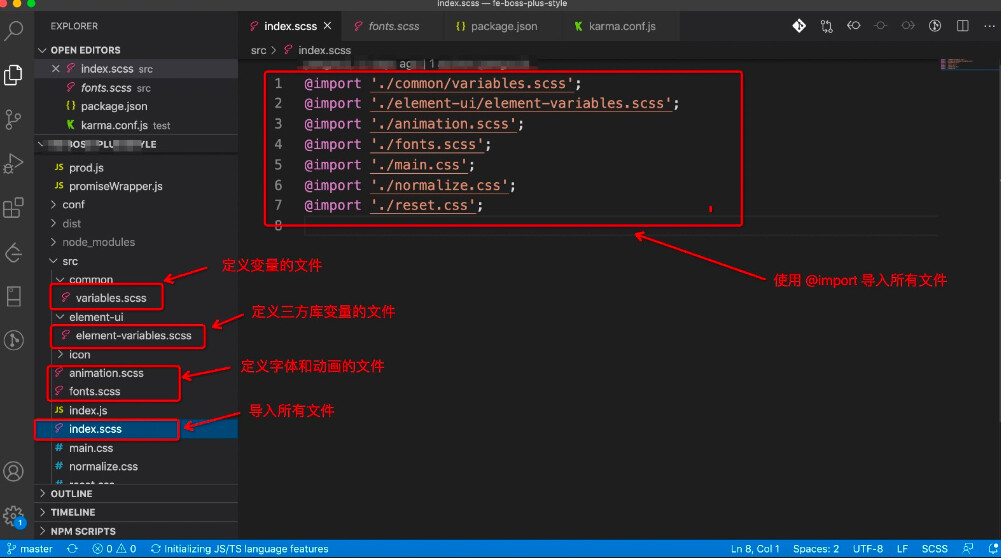Expand the node_modules folder
This screenshot has height=558, width=1001.
point(98,243)
